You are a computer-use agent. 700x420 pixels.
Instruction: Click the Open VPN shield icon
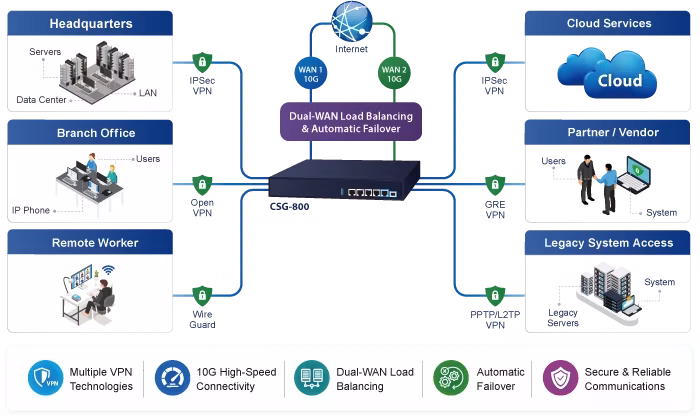(x=202, y=185)
